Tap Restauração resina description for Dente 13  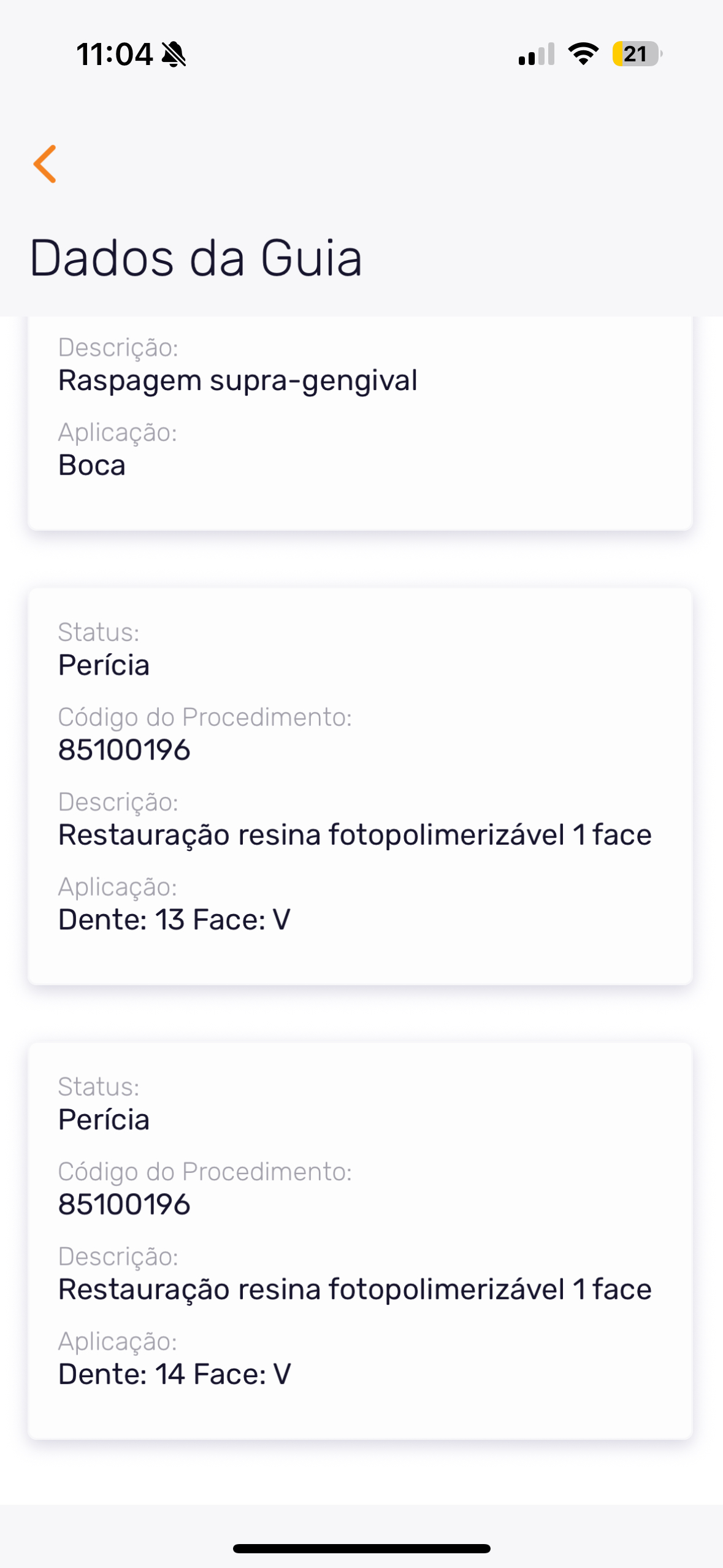[354, 835]
